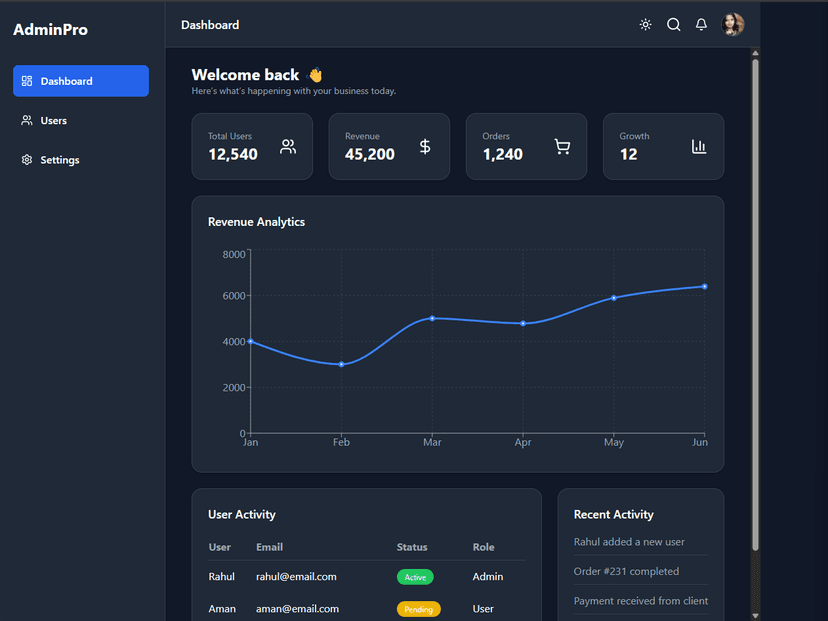Click the 12,540 total users value
The image size is (828, 621).
coord(233,154)
